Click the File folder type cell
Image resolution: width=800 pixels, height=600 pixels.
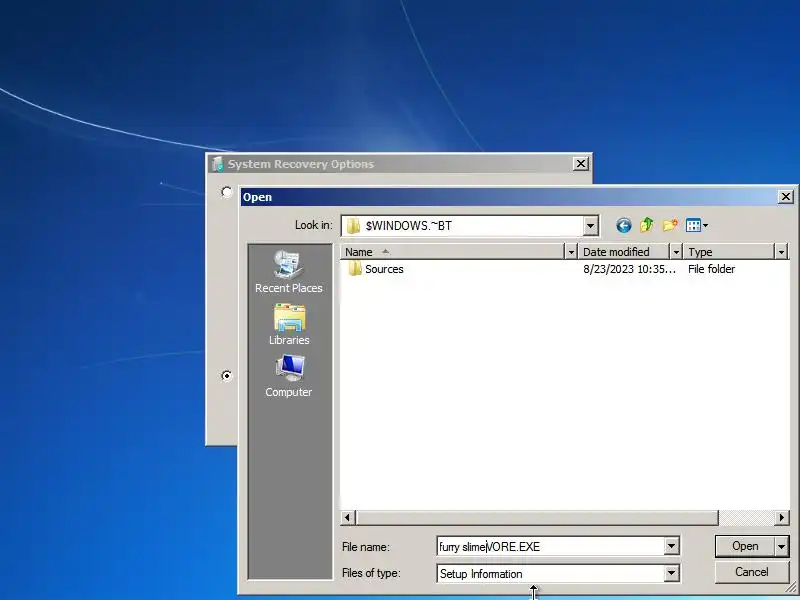711,269
